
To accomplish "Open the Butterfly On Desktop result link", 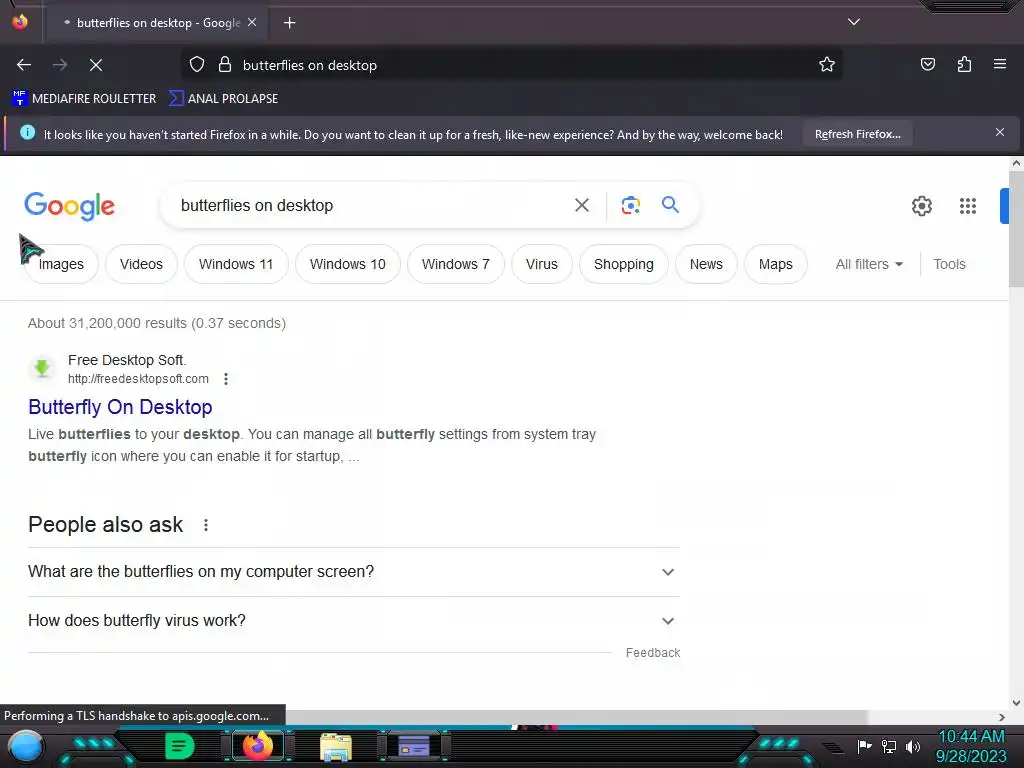I will click(x=120, y=407).
